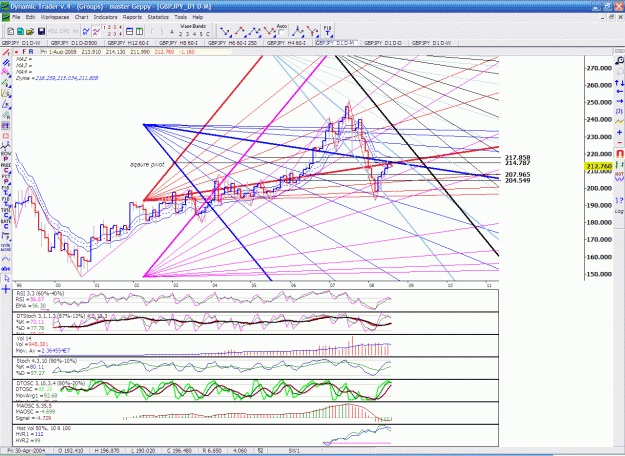The image size is (625, 456).
Task: Open the Indicators menu
Action: tap(105, 17)
